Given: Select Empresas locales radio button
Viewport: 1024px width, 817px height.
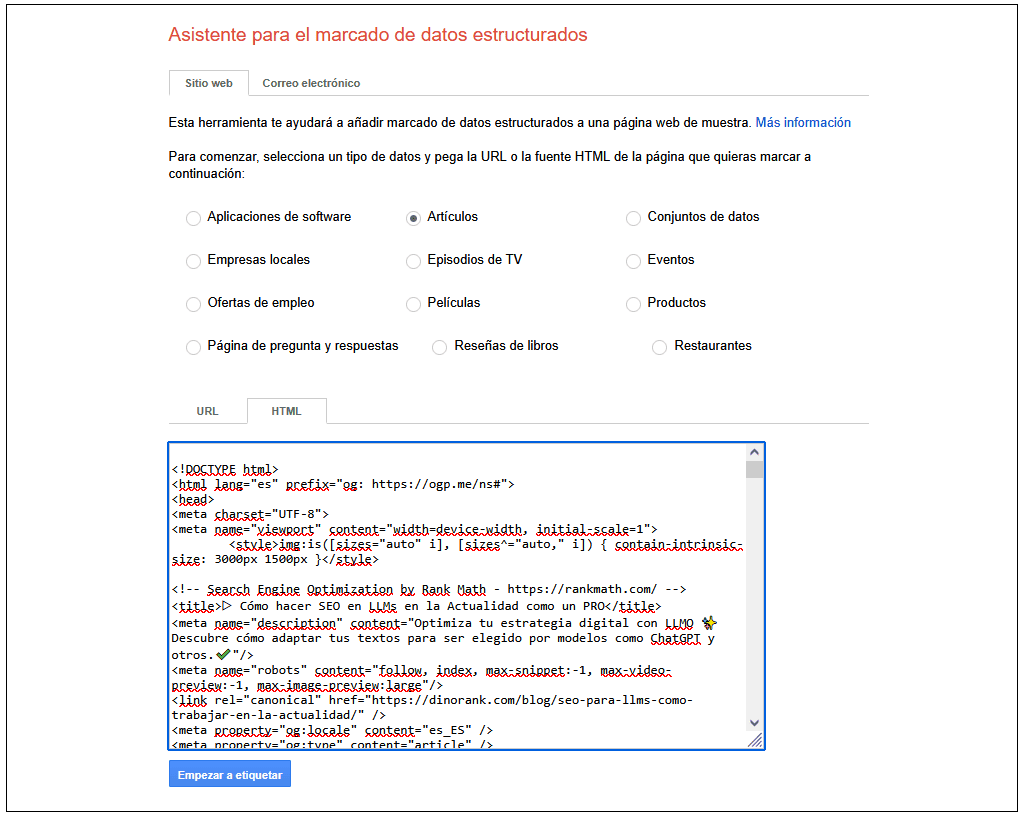Looking at the screenshot, I should pyautogui.click(x=193, y=261).
